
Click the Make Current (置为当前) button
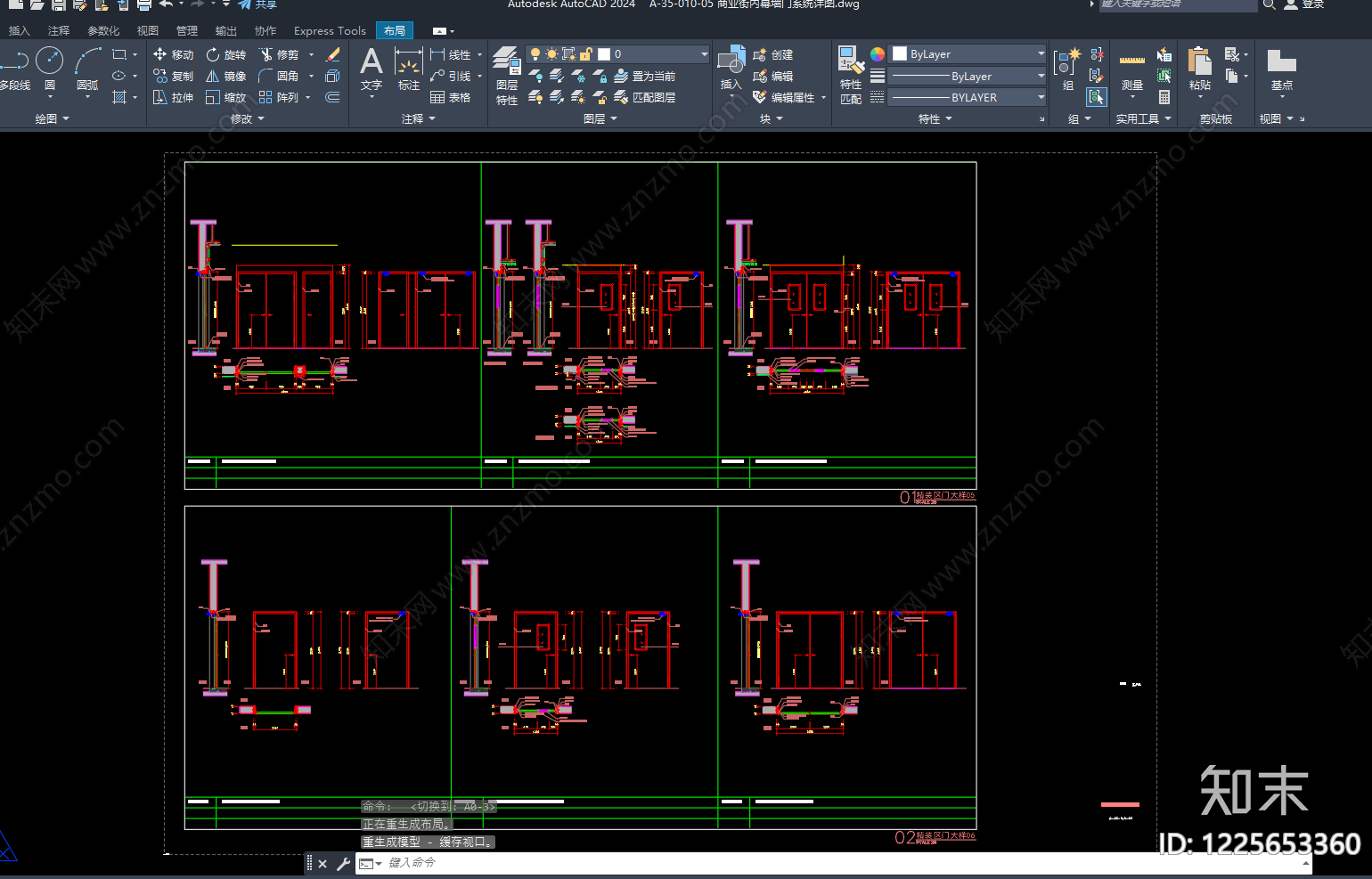(645, 76)
